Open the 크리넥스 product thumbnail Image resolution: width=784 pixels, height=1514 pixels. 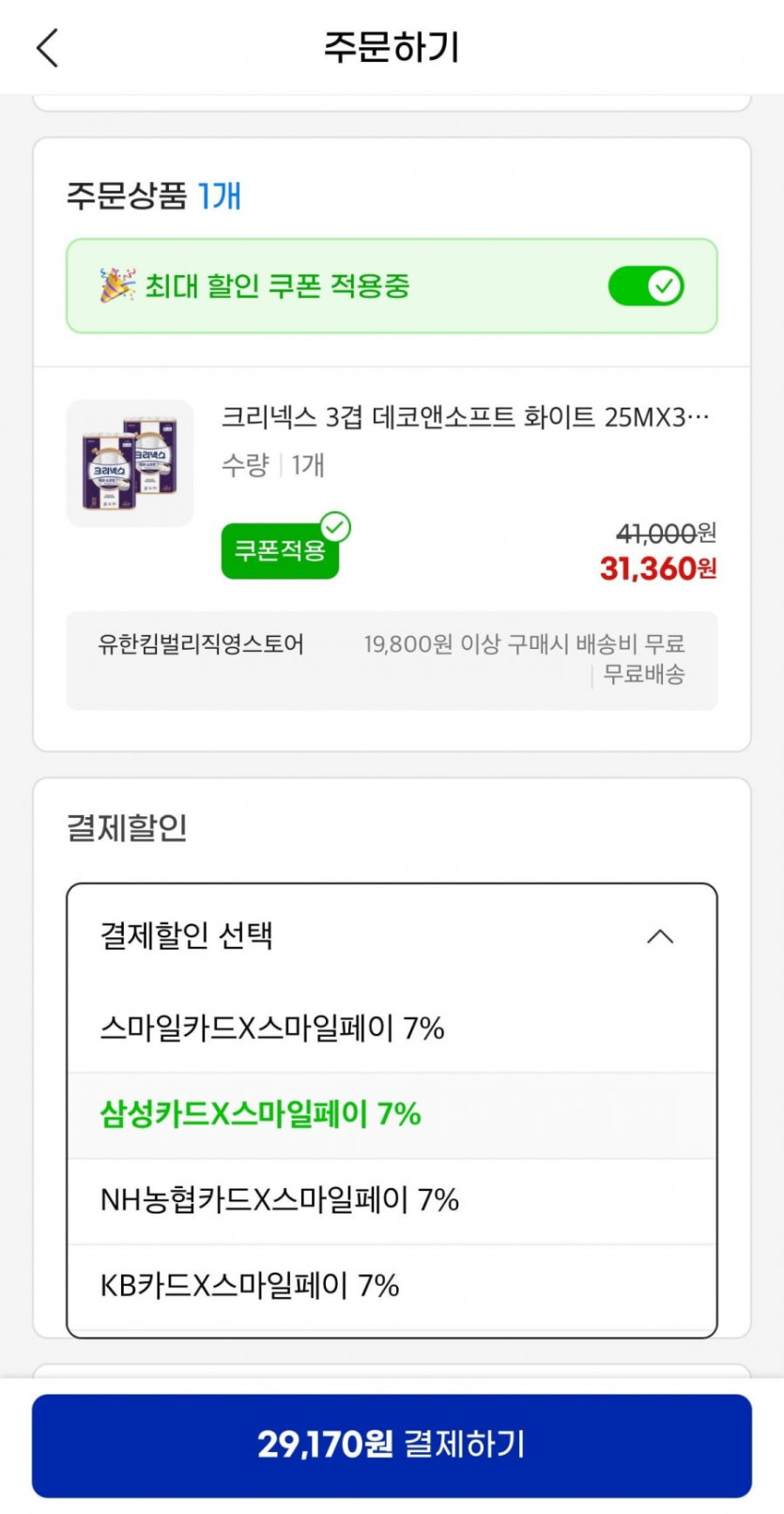[130, 463]
